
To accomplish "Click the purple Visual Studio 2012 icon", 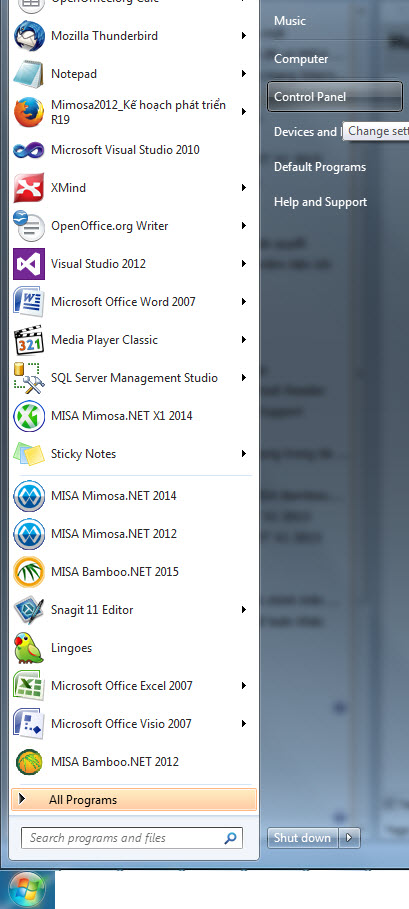I will tap(28, 264).
